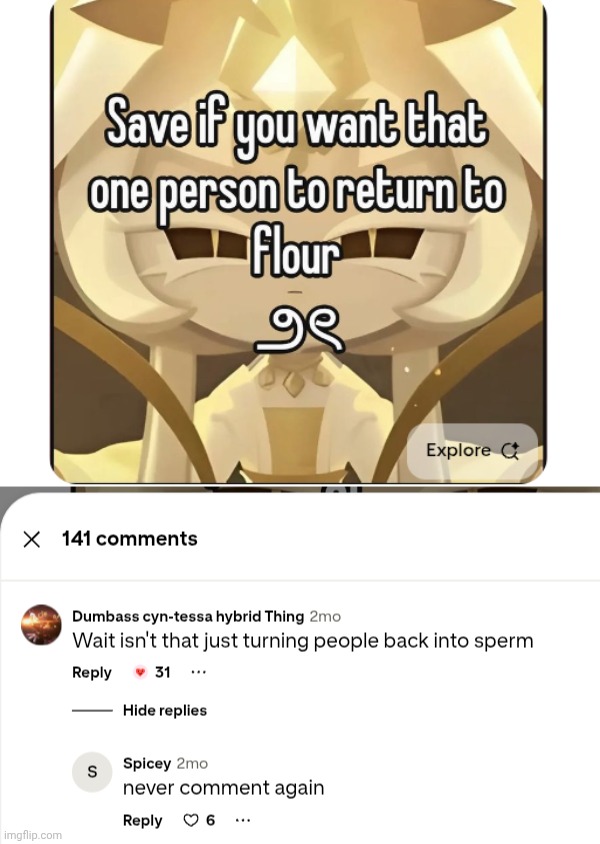
Task: View the 31 reactions count
Action: tap(163, 672)
